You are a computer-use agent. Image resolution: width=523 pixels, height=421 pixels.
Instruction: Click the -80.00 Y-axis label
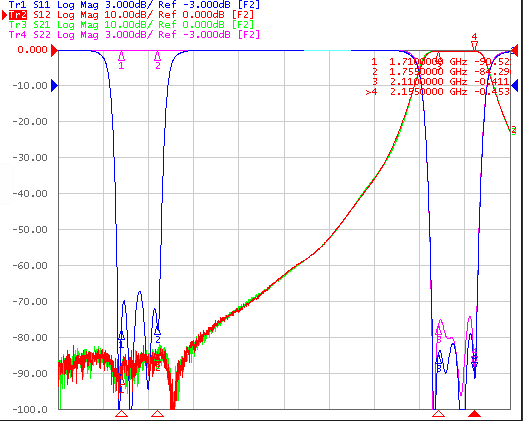point(30,338)
